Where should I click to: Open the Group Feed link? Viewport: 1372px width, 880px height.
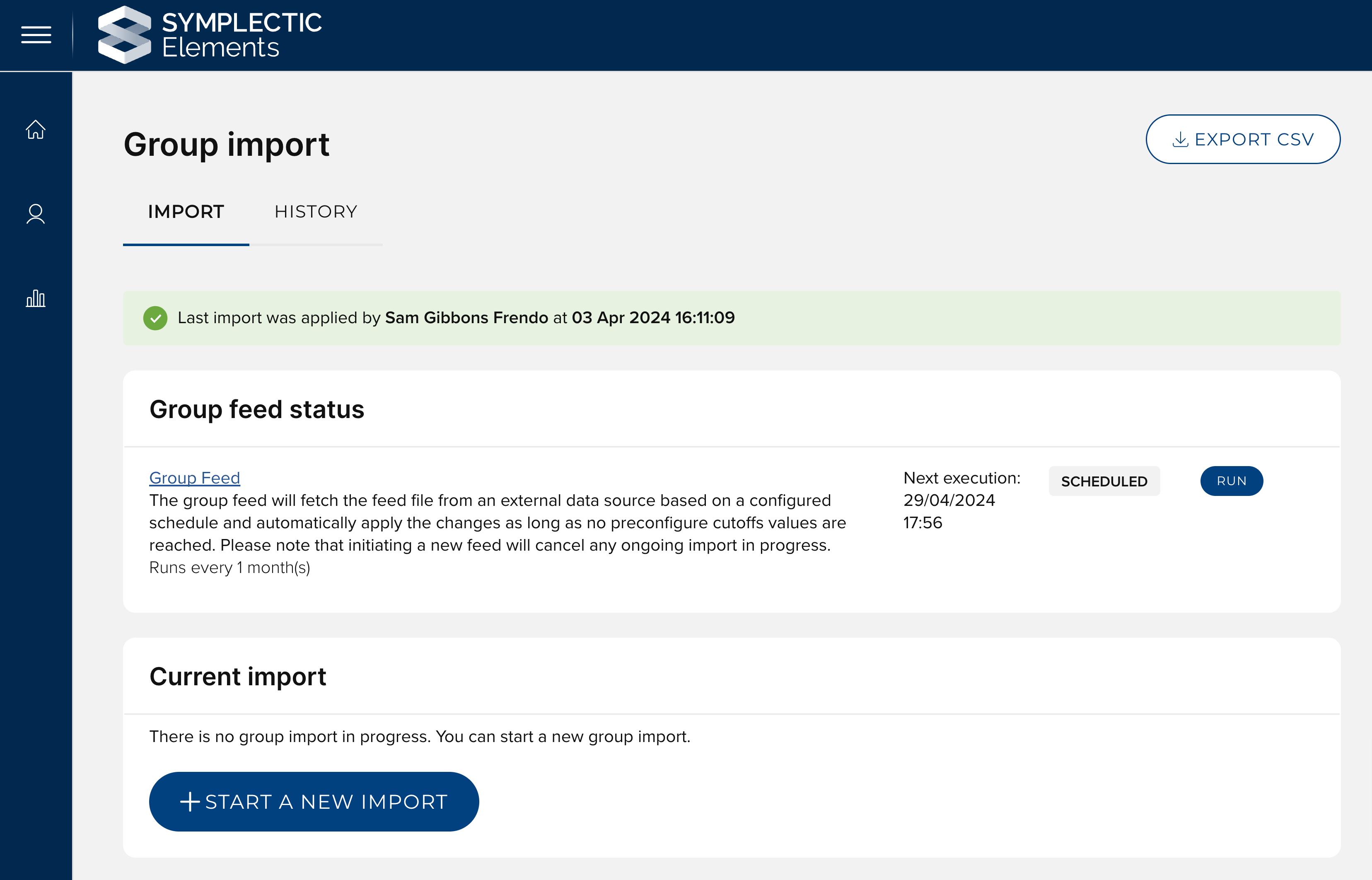click(194, 478)
